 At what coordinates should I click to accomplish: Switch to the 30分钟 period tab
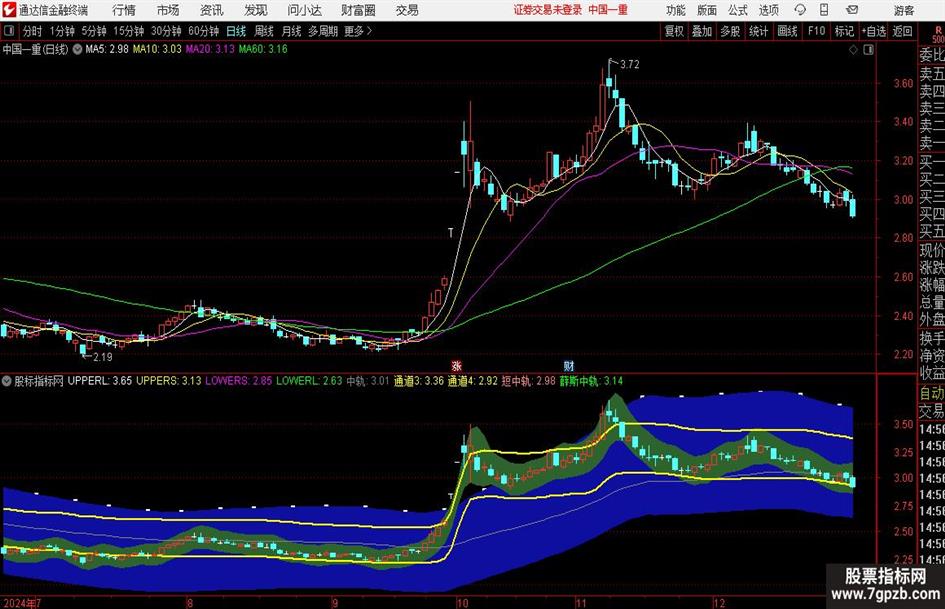pyautogui.click(x=166, y=31)
